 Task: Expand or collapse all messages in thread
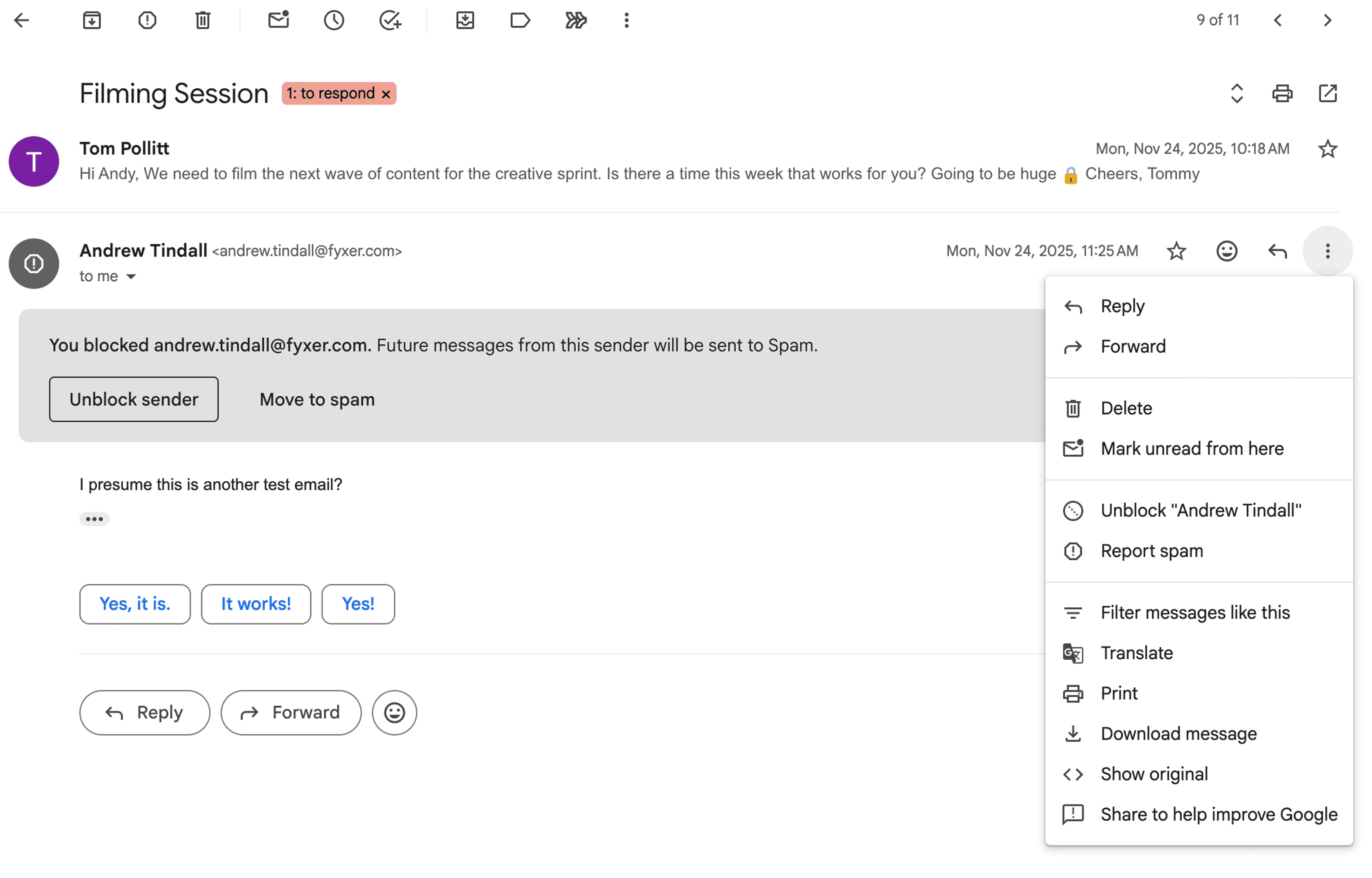[x=1237, y=93]
